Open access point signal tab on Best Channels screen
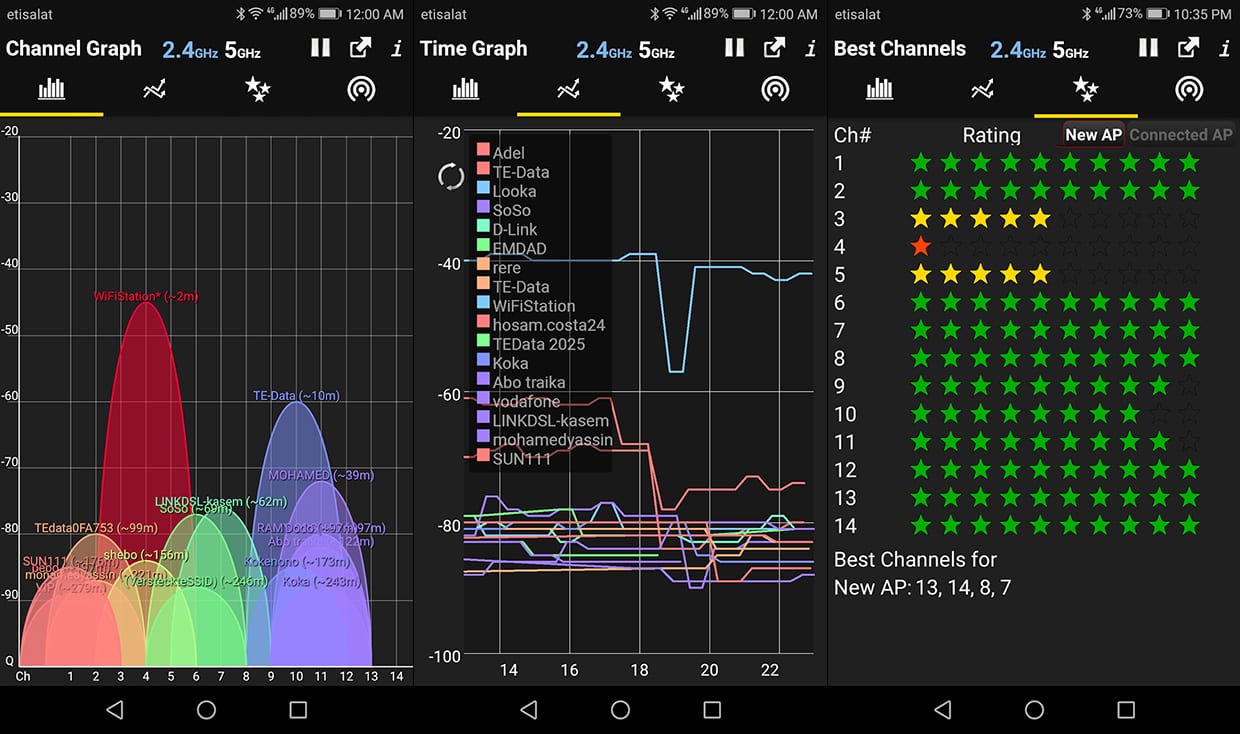This screenshot has height=734, width=1240. (1189, 89)
